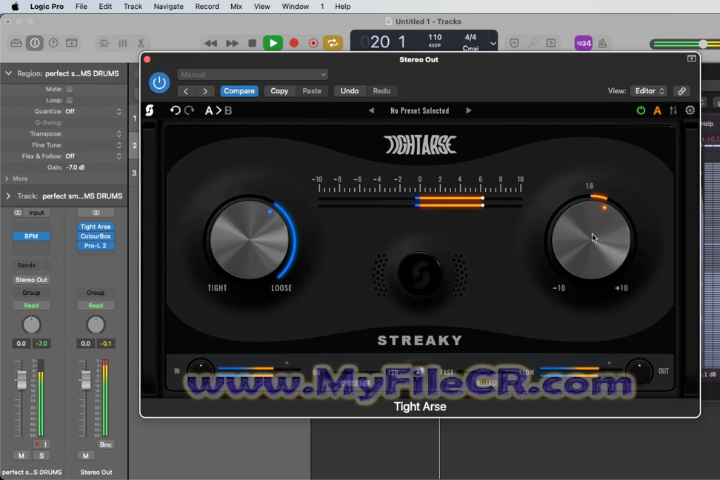This screenshot has height=480, width=720.
Task: Click the Scissors editors icon
Action: (142, 43)
